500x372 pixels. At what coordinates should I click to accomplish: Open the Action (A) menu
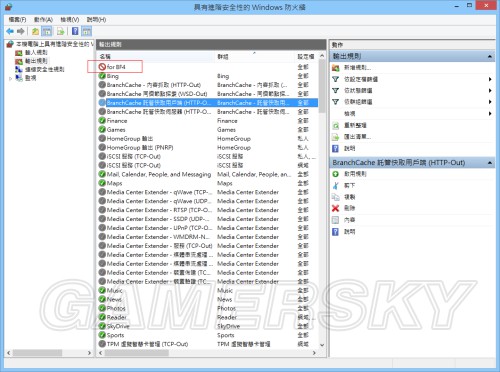pyautogui.click(x=43, y=20)
